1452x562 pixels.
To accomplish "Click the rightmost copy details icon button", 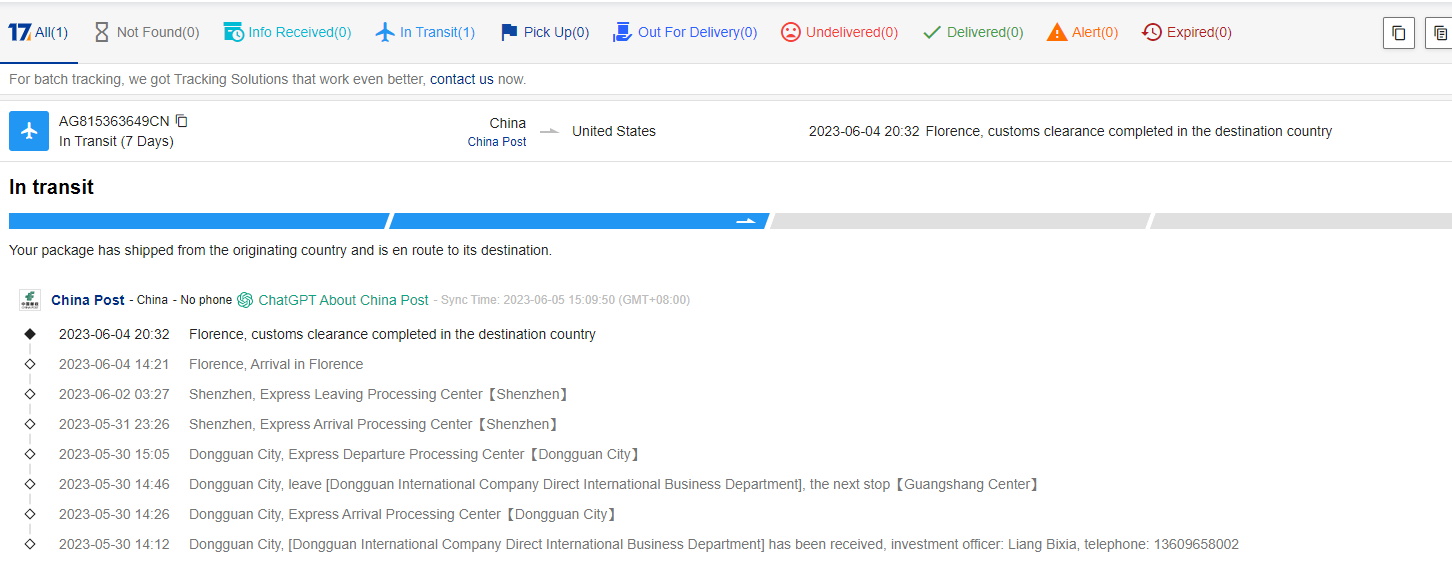I will click(x=1439, y=33).
